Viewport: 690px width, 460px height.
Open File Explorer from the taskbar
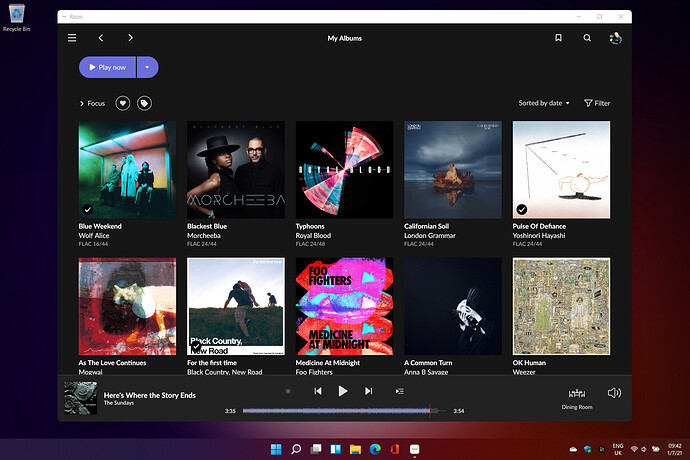(355, 449)
